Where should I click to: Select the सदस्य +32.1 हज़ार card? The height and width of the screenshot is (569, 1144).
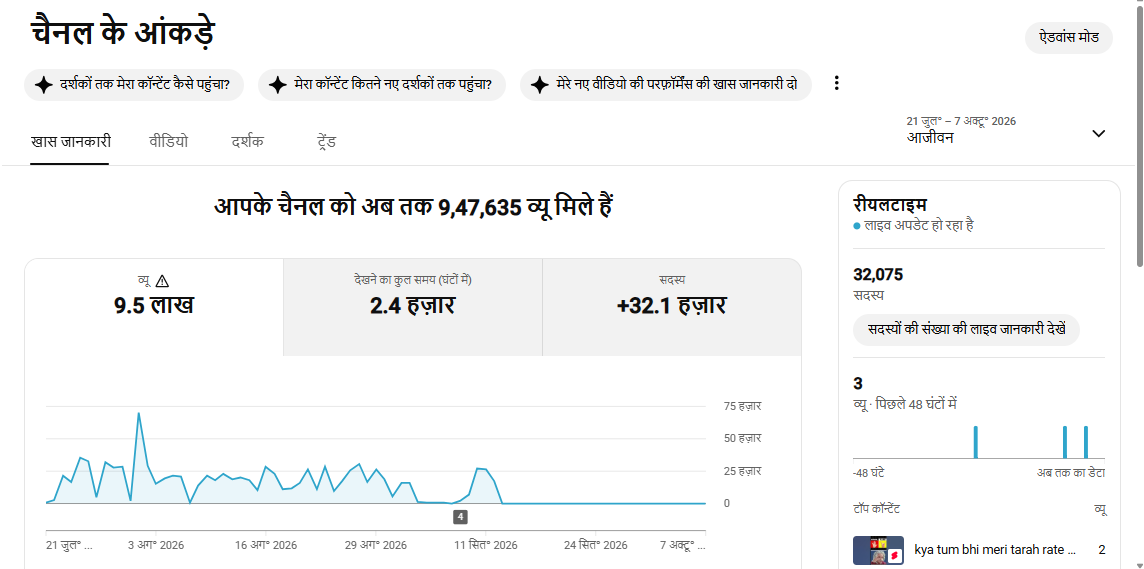pyautogui.click(x=671, y=307)
